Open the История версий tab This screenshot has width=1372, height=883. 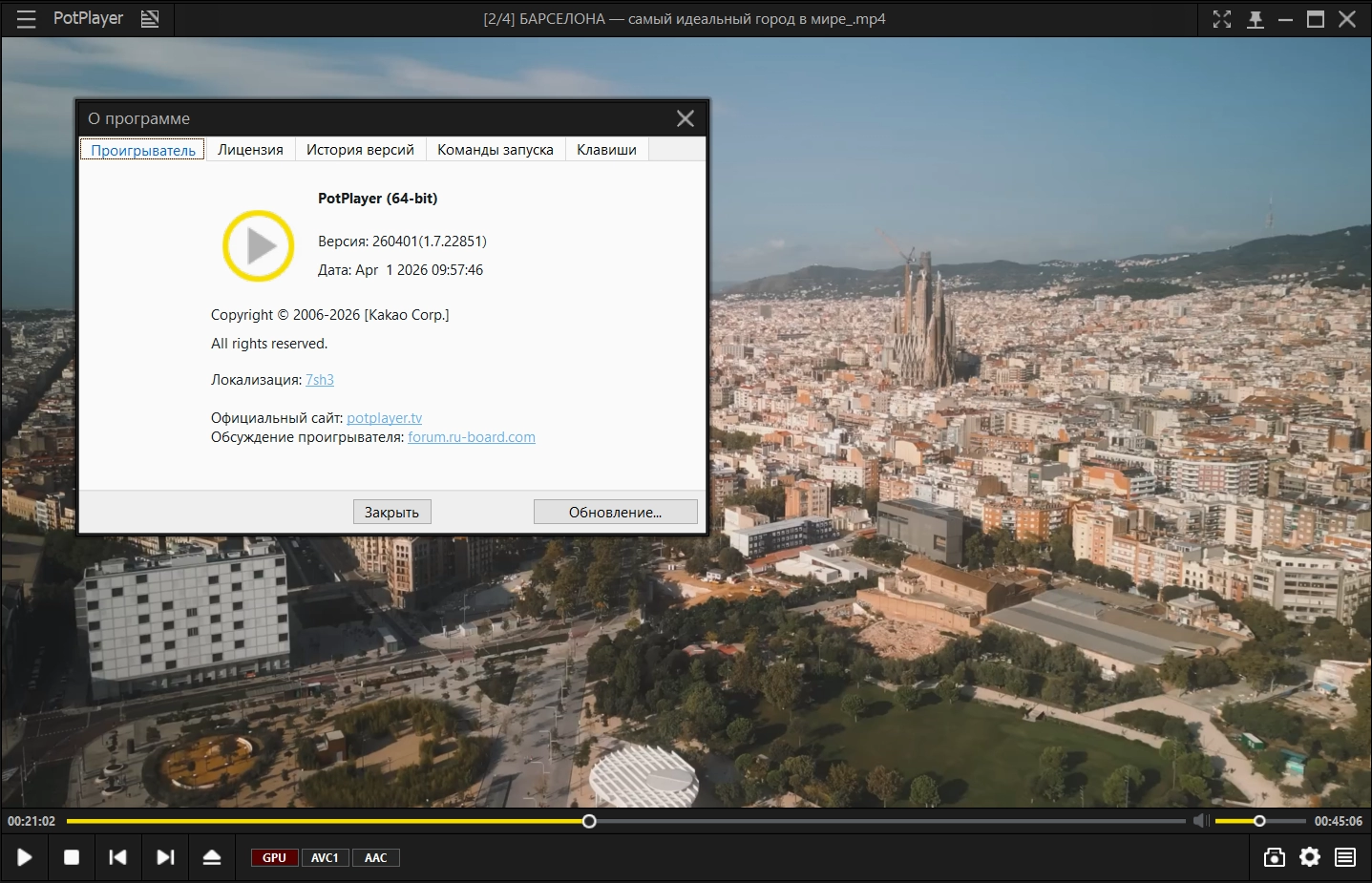click(x=360, y=150)
